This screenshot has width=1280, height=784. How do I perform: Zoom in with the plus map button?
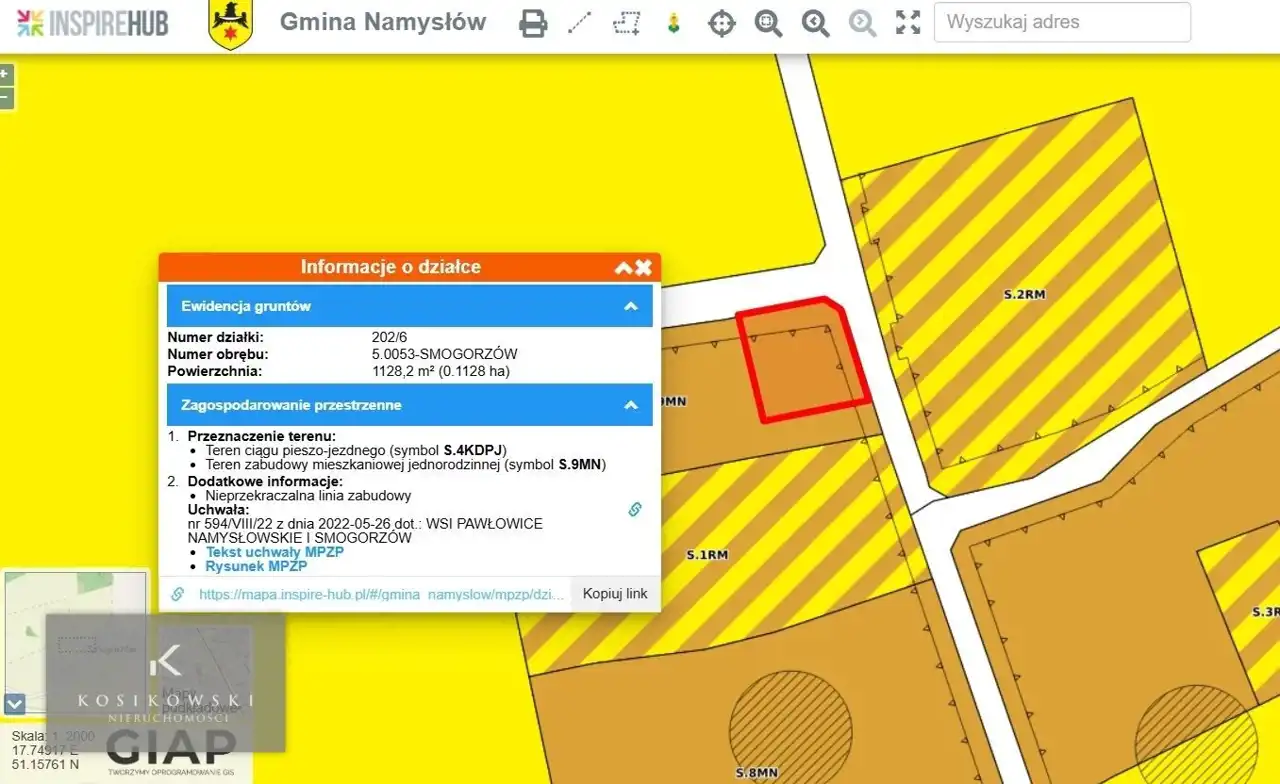[6, 74]
